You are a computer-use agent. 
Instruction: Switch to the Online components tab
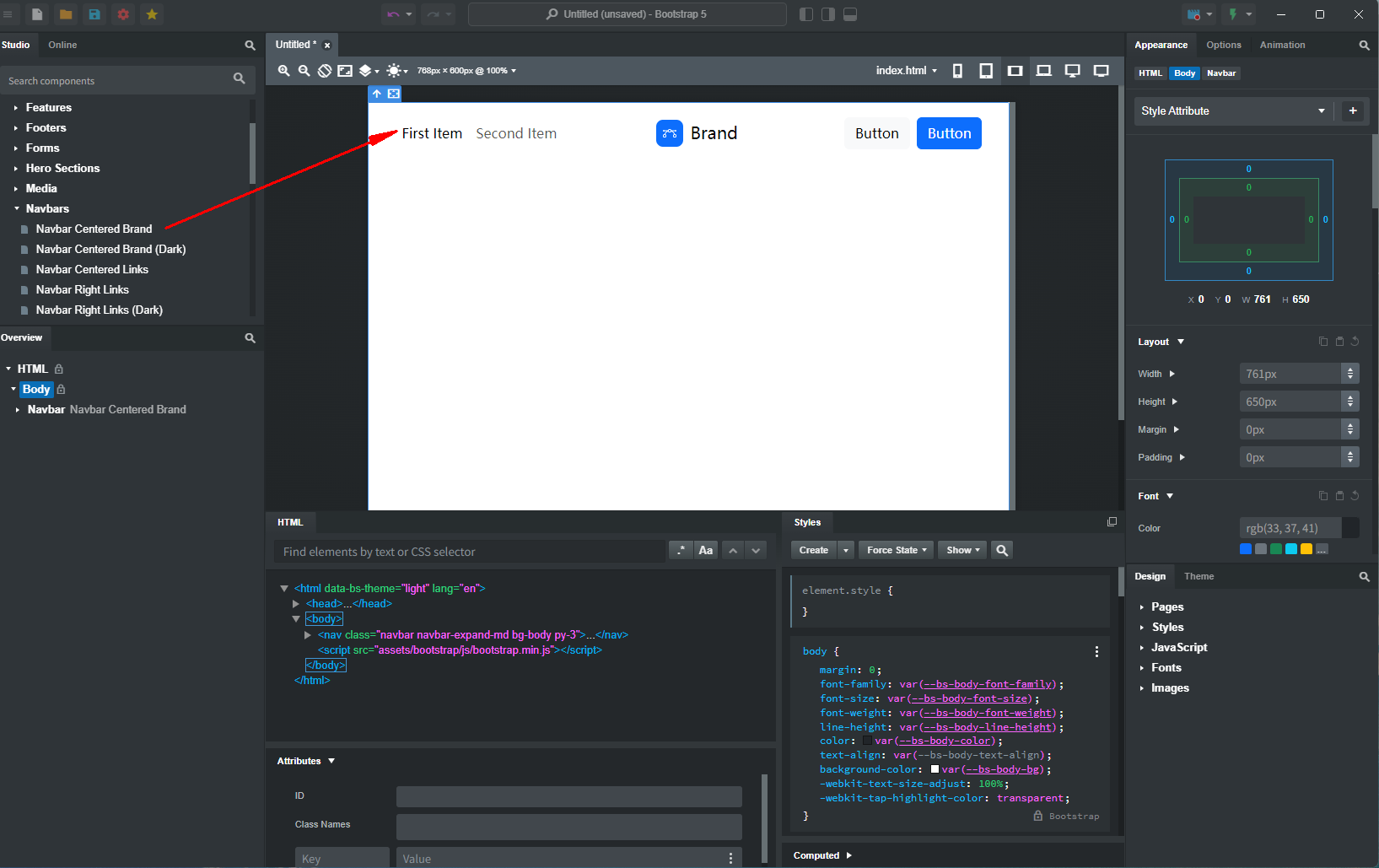pyautogui.click(x=62, y=45)
